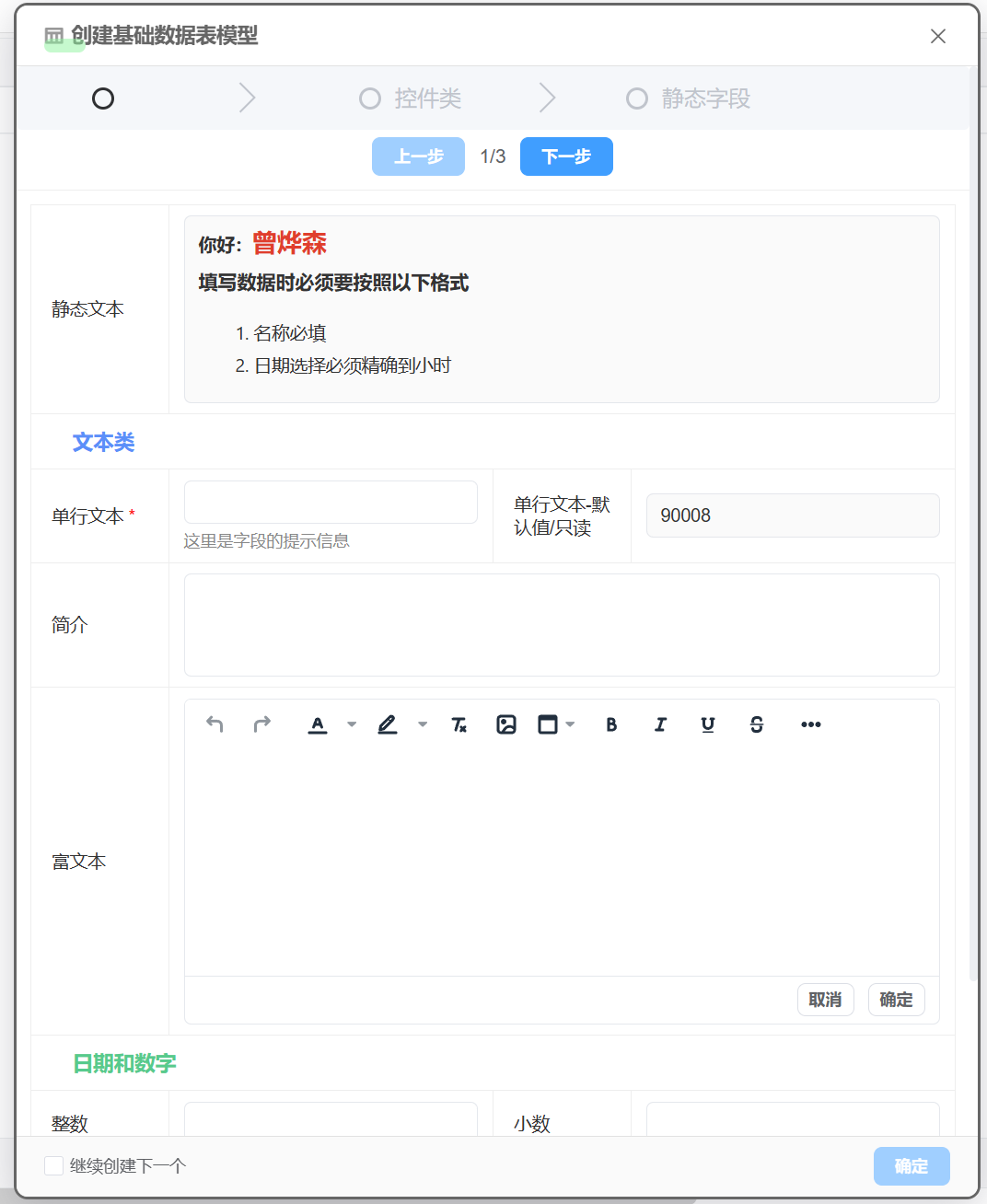Apply strikethrough formatting in rich text editor
Screen dimensions: 987x1204
point(756,724)
